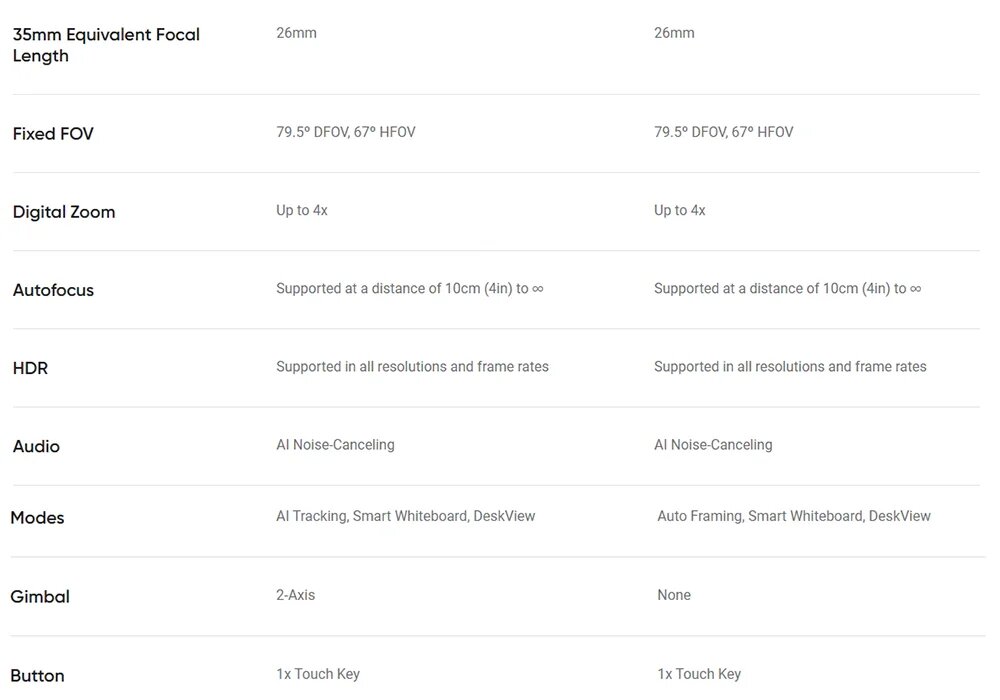This screenshot has height=700, width=1000.
Task: Click the None gimbal value
Action: [673, 595]
